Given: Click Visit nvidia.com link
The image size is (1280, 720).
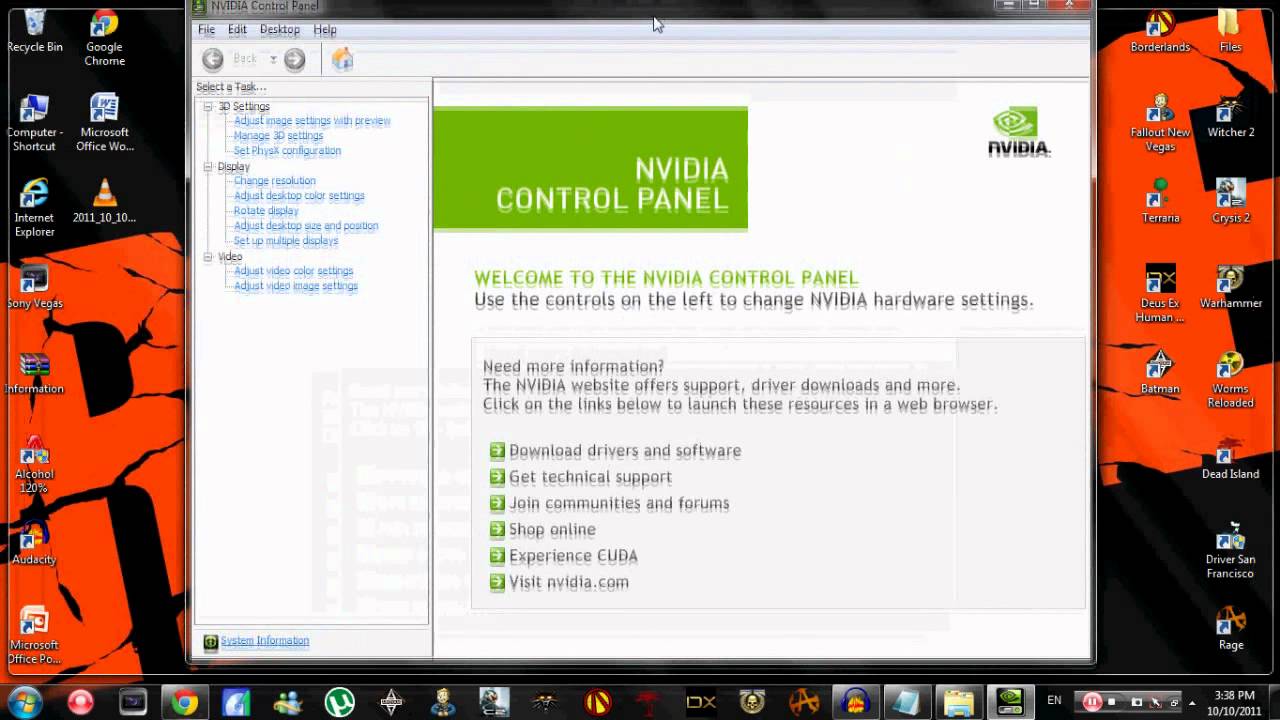Looking at the screenshot, I should click(569, 582).
